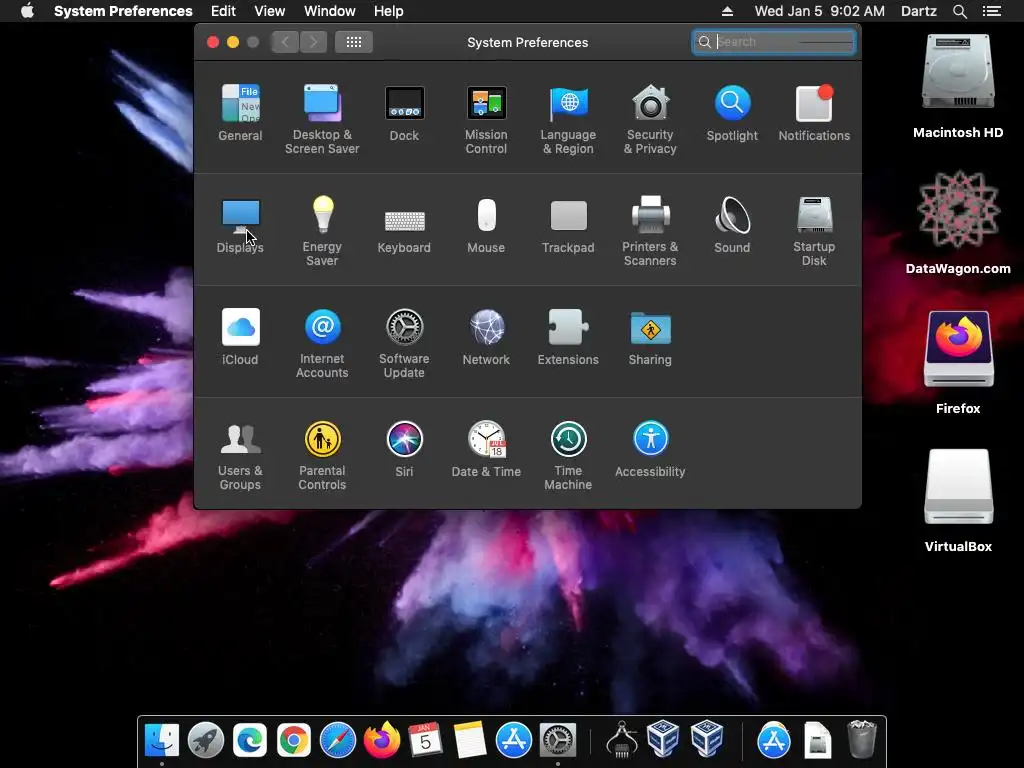
Task: Focus the System Preferences search field
Action: pos(774,42)
